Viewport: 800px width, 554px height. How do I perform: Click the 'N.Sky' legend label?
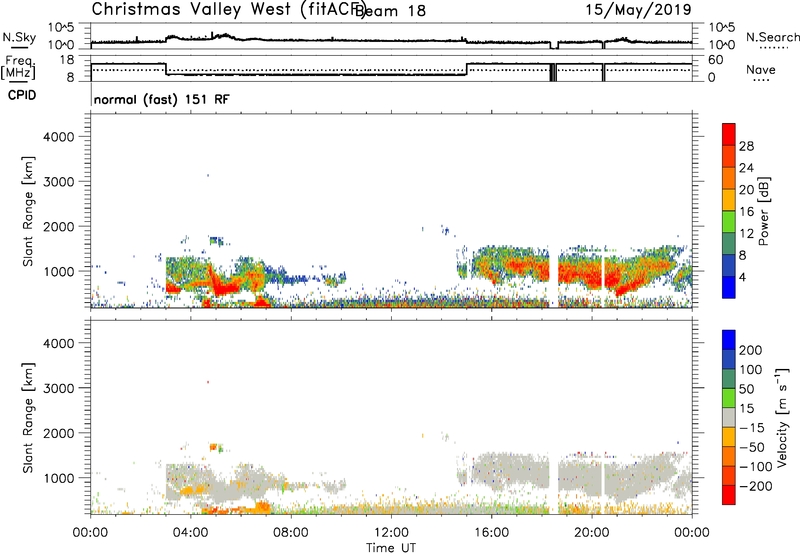coord(19,37)
